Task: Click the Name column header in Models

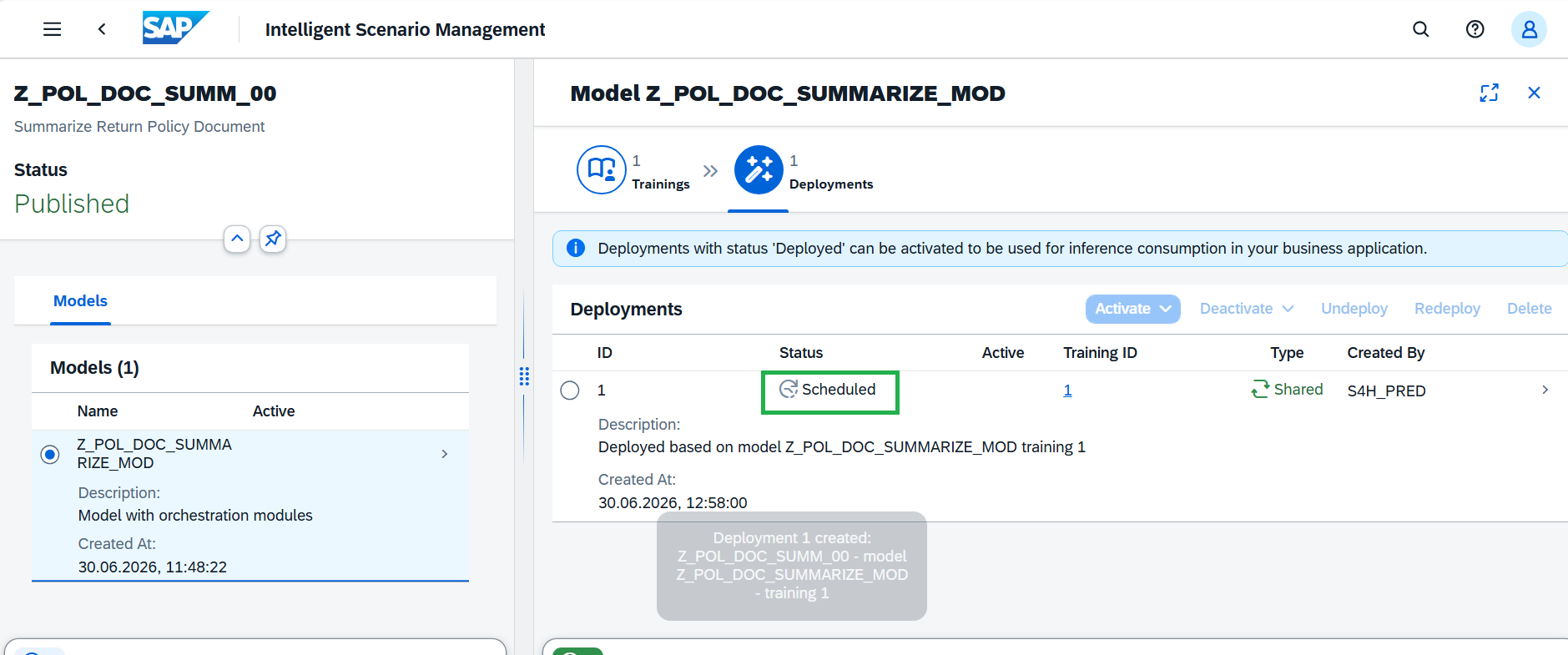Action: click(x=98, y=411)
